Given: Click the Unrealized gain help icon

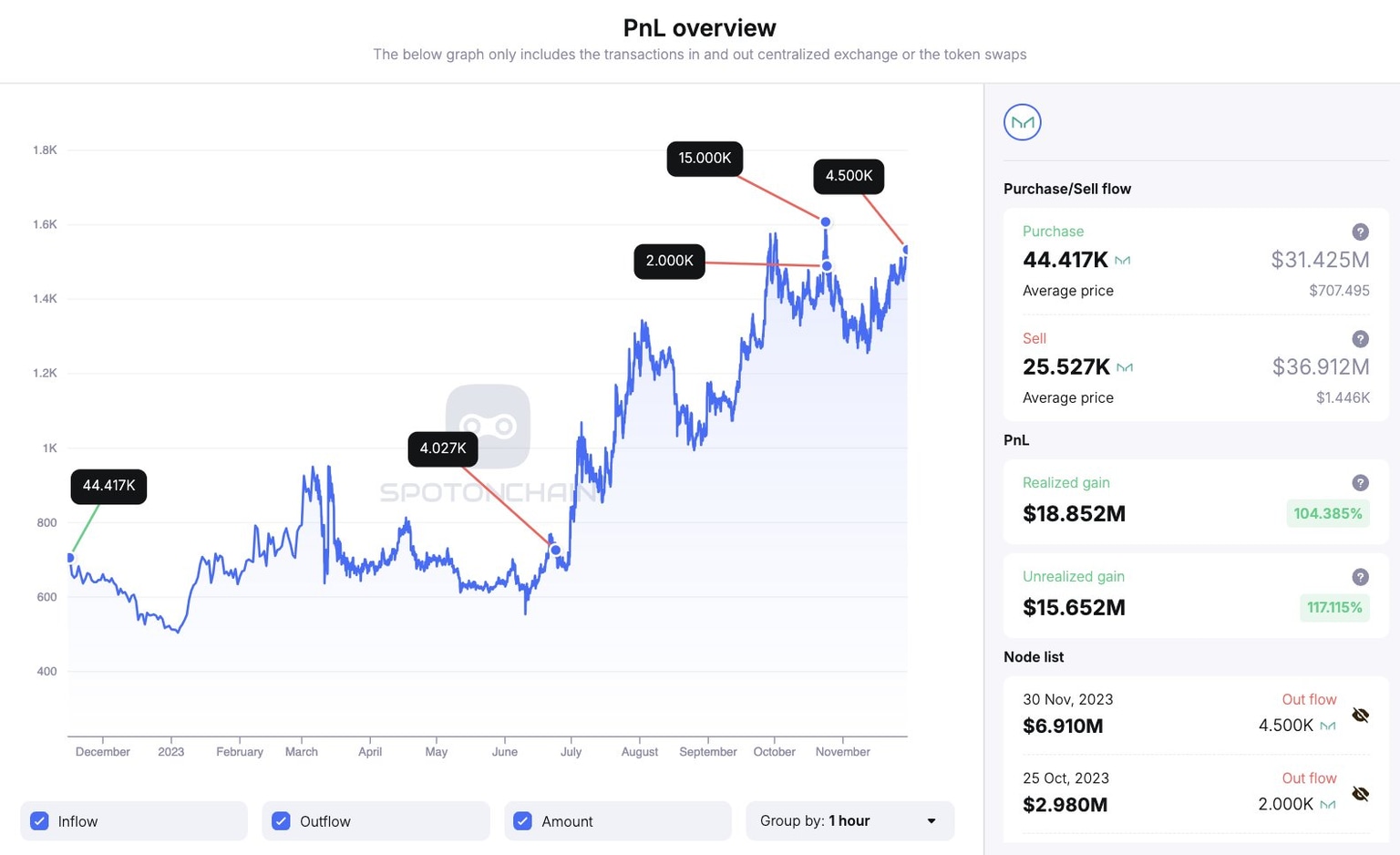Looking at the screenshot, I should pos(1360,577).
